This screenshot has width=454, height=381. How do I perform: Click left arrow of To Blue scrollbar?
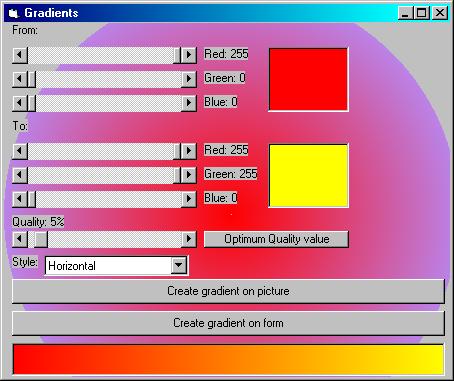coord(20,199)
